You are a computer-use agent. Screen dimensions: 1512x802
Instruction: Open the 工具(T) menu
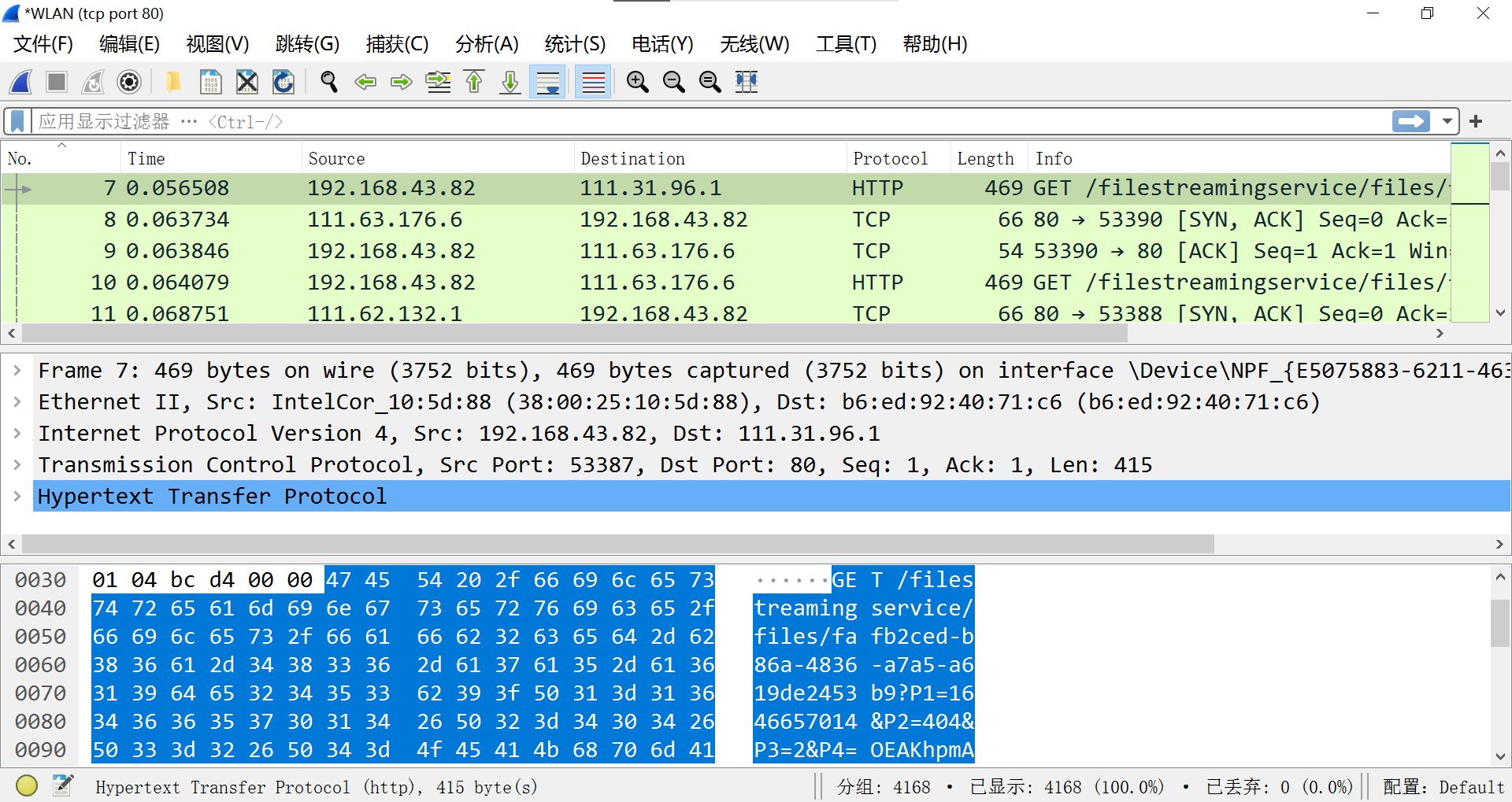pyautogui.click(x=846, y=44)
